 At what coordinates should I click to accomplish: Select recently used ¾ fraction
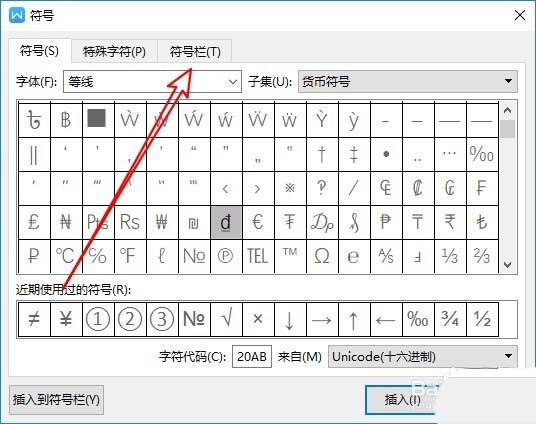(451, 319)
